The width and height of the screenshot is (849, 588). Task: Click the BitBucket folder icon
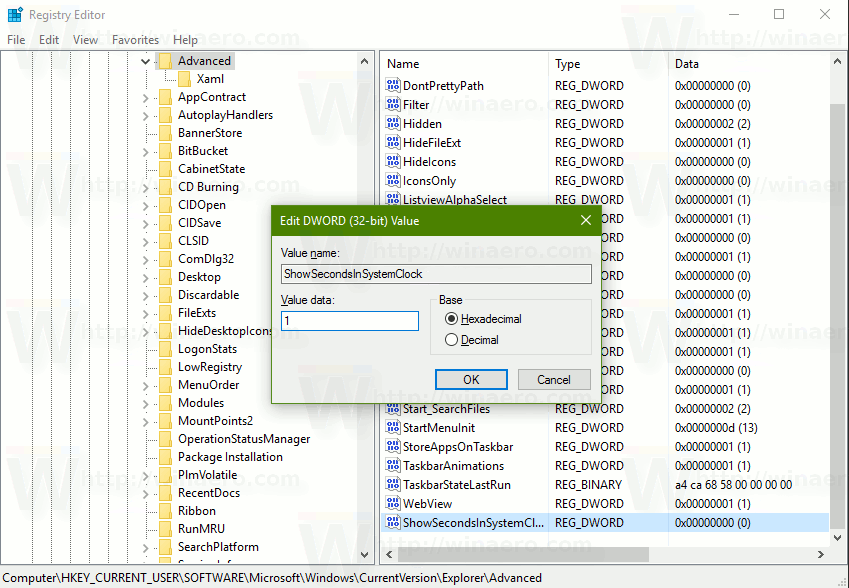165,151
